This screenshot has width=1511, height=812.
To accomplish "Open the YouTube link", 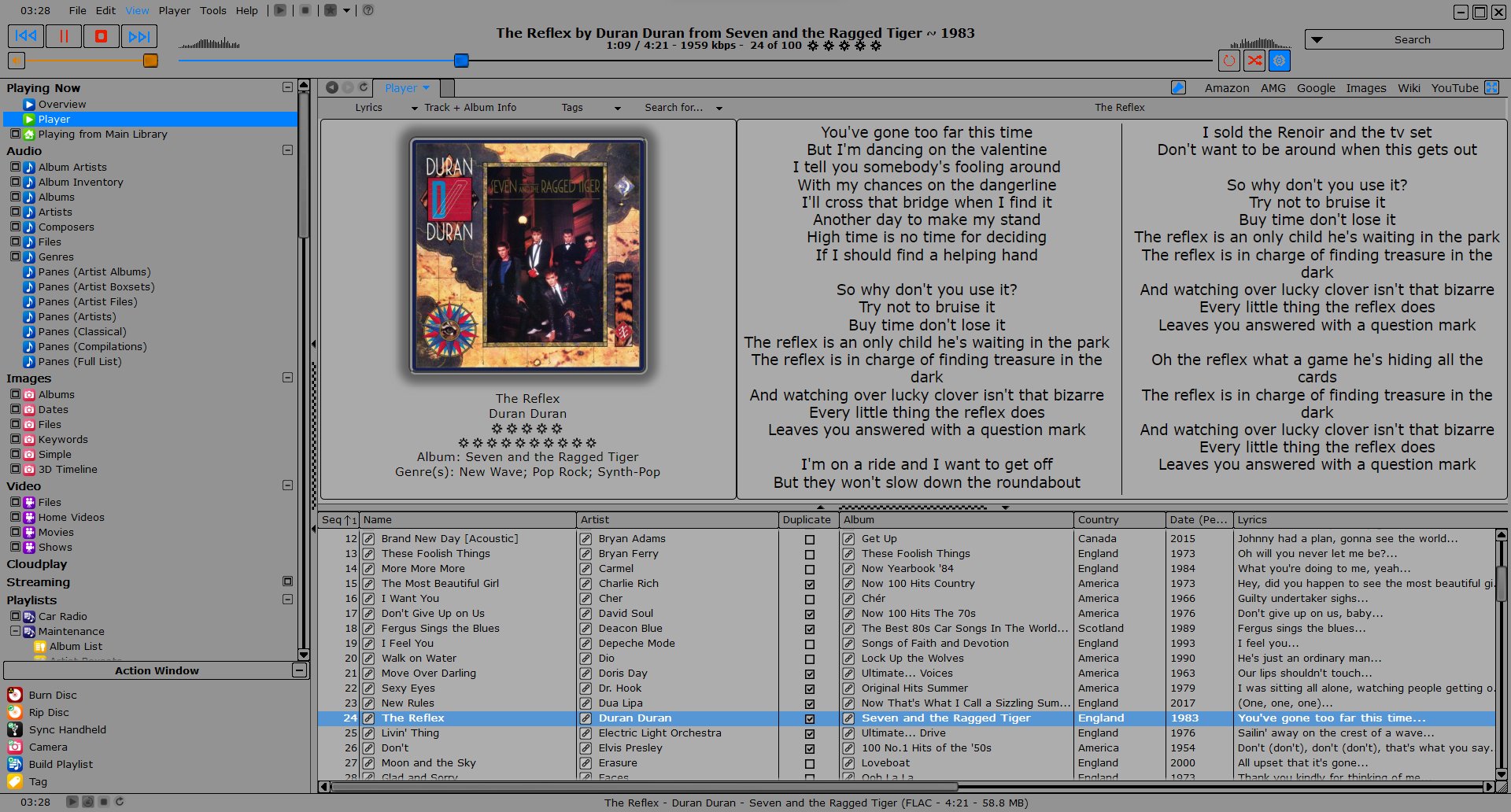I will pos(1454,88).
